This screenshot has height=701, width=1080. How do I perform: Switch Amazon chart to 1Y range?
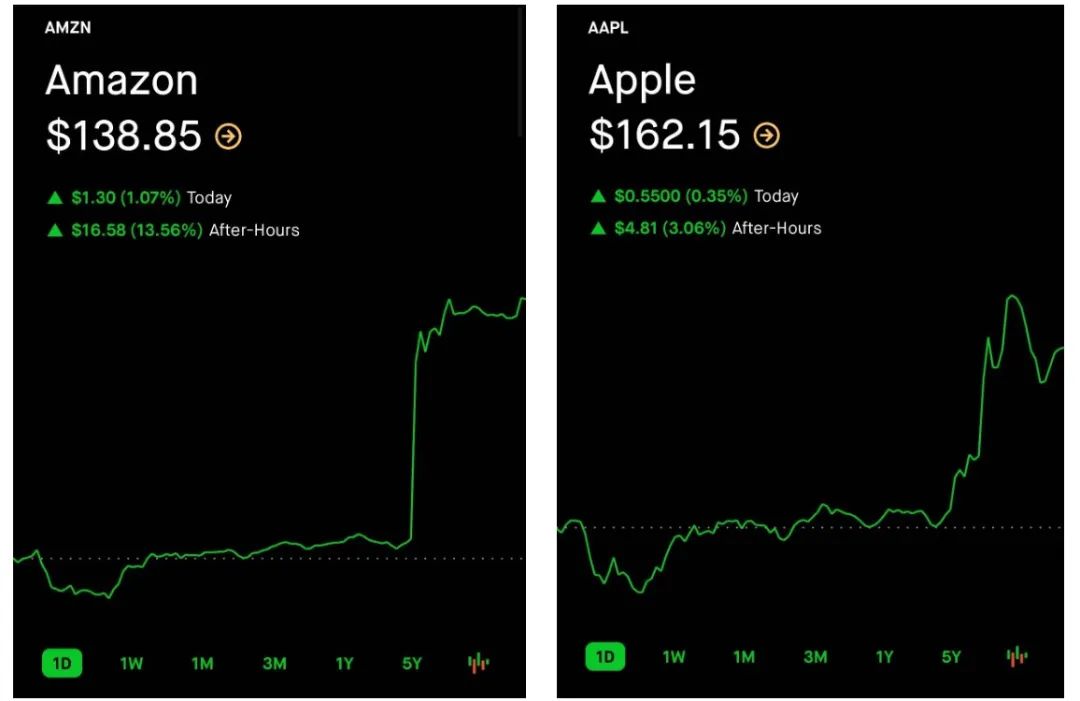[x=344, y=662]
